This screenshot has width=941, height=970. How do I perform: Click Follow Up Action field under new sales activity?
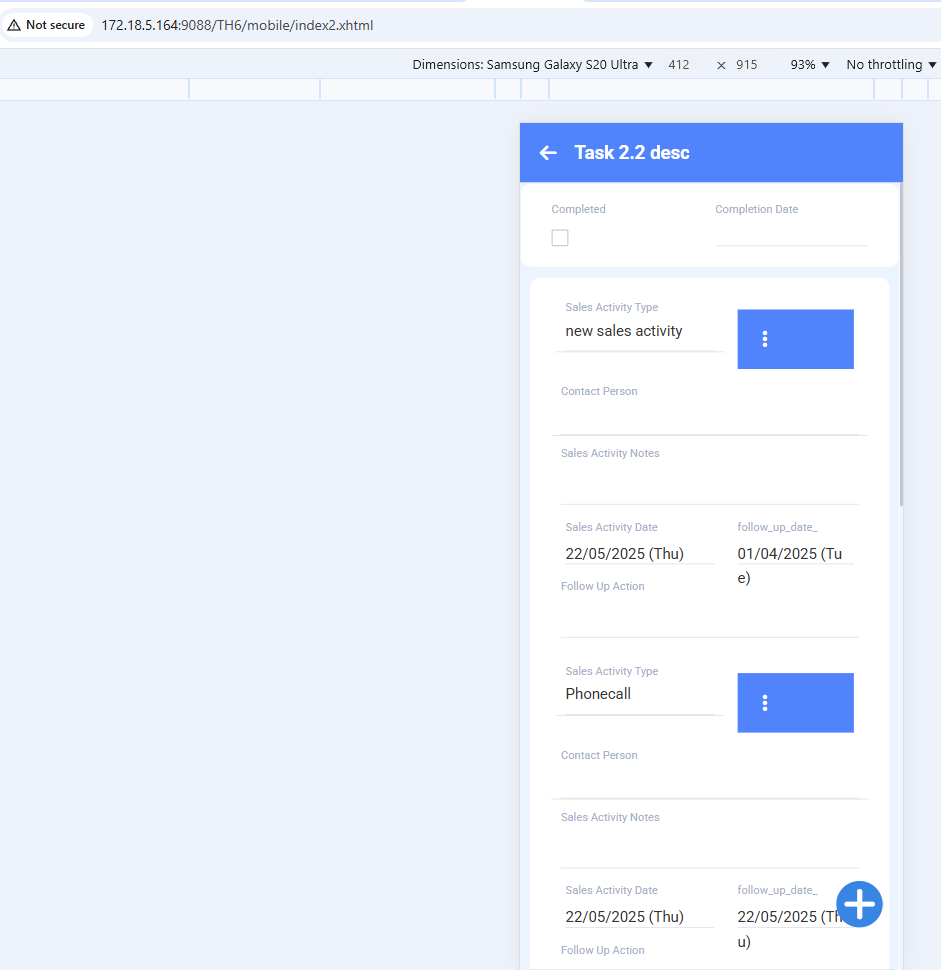click(x=710, y=617)
